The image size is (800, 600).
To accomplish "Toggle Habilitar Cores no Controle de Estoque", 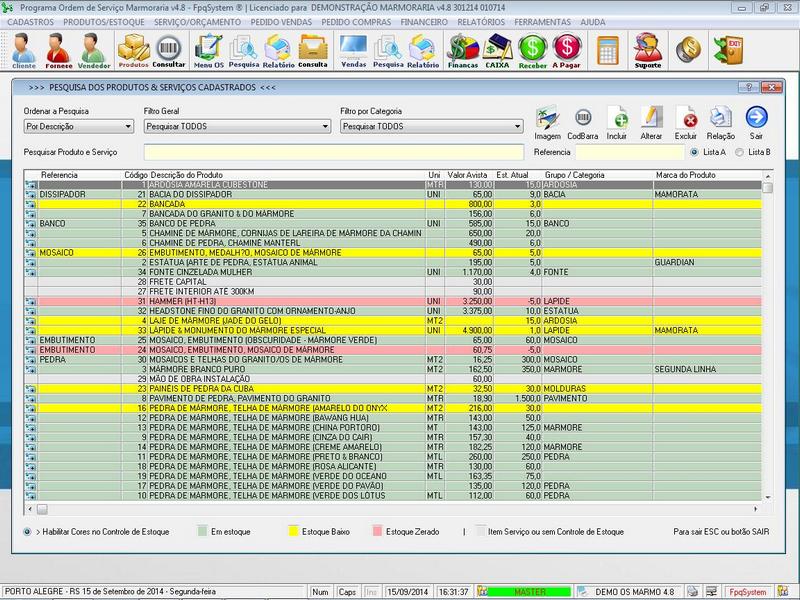I will click(x=27, y=532).
